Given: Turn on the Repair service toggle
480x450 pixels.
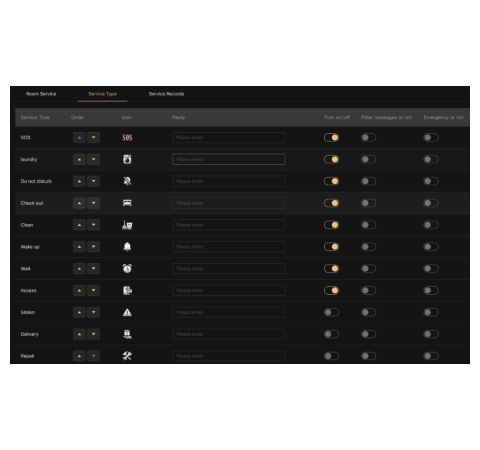Looking at the screenshot, I should [331, 356].
